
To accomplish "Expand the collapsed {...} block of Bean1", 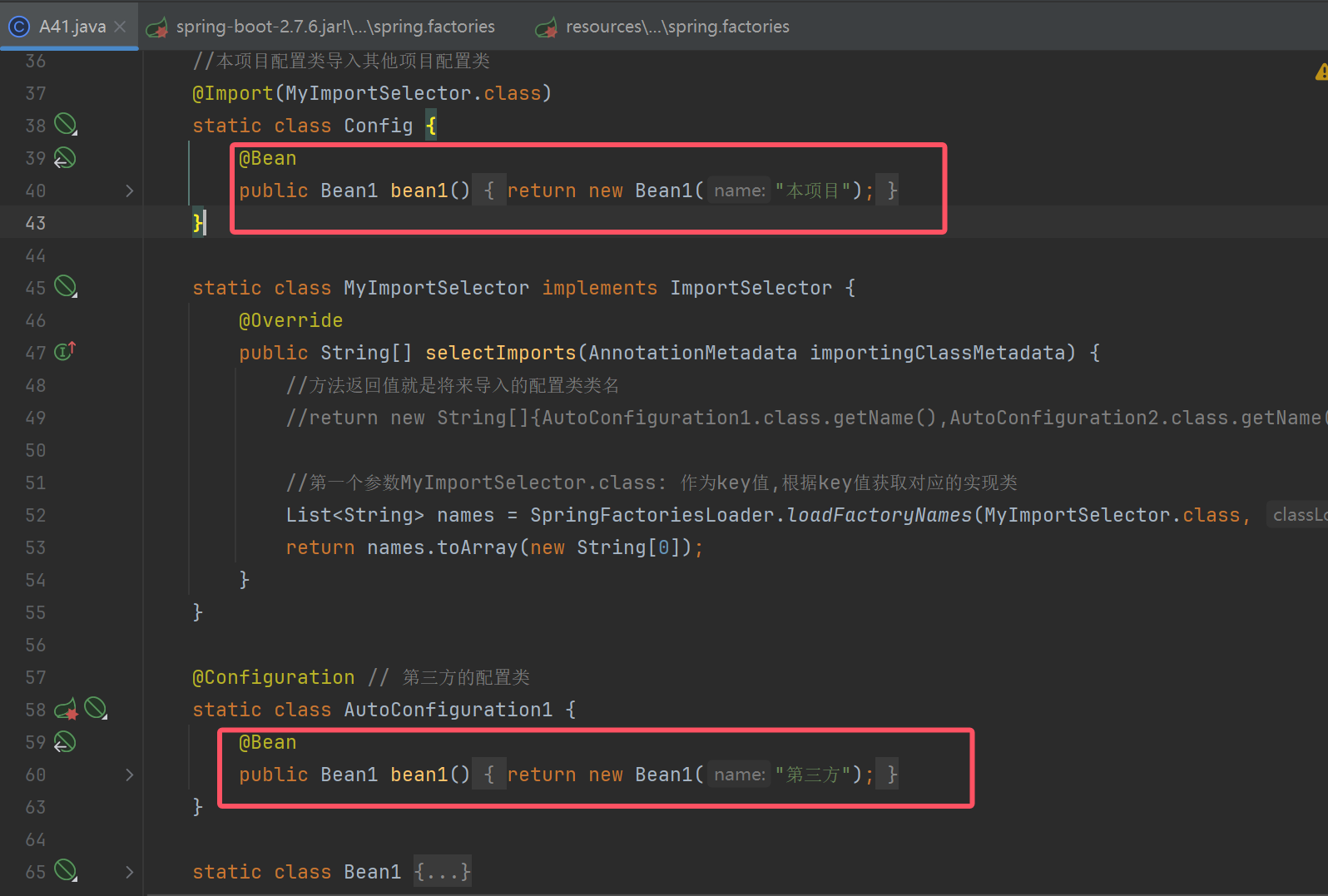I will pyautogui.click(x=443, y=872).
